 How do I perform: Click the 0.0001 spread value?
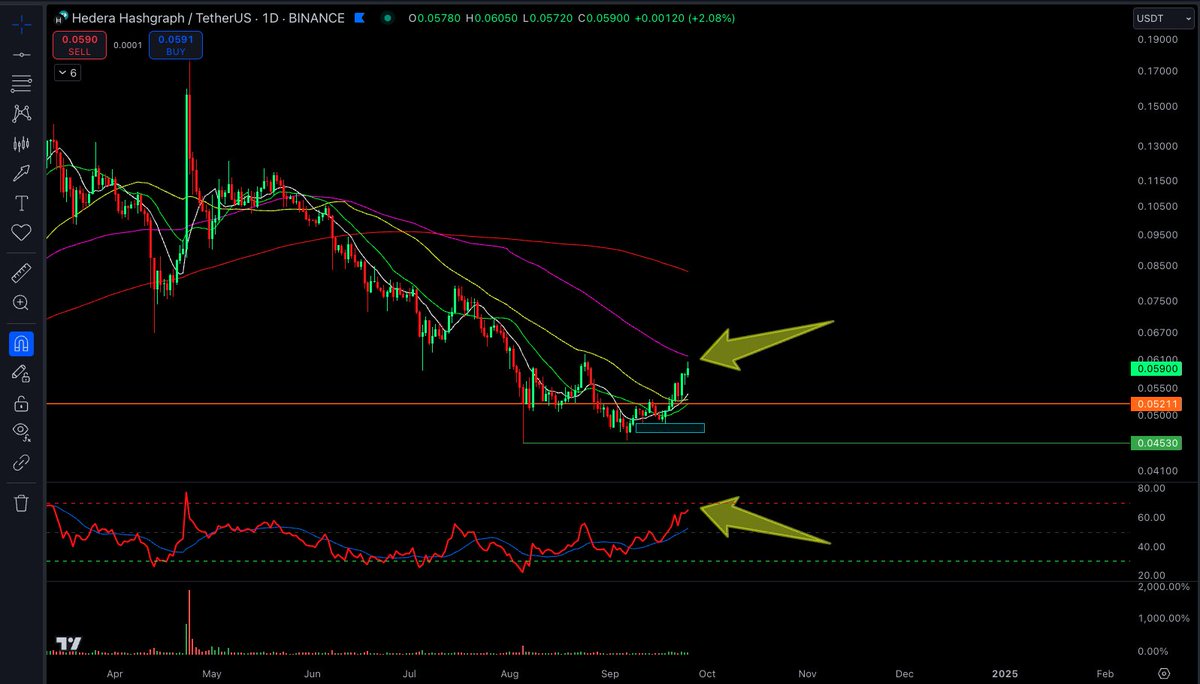click(128, 45)
